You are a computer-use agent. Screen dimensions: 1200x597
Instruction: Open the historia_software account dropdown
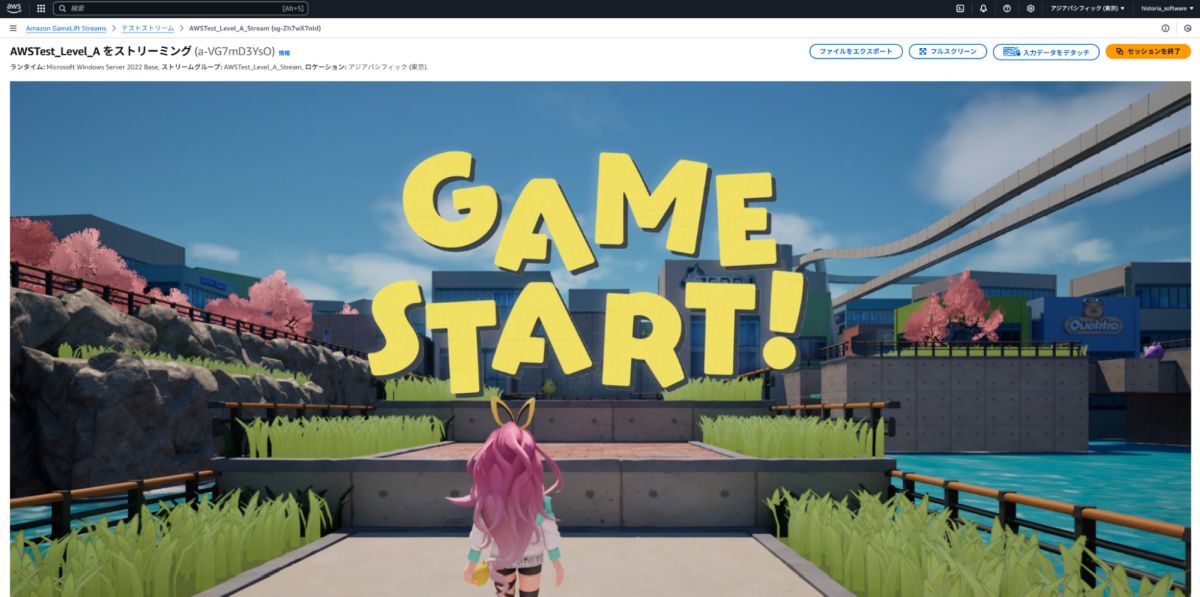click(1166, 8)
